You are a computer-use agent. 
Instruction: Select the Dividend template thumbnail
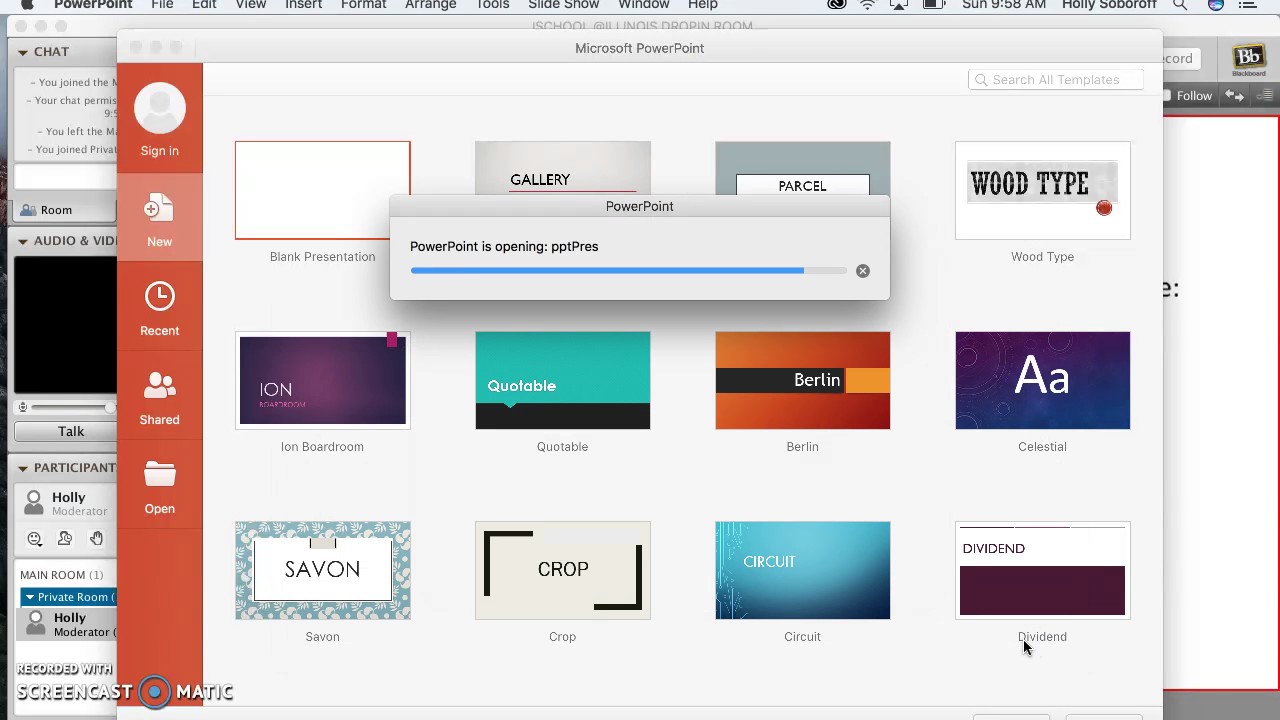[x=1042, y=570]
